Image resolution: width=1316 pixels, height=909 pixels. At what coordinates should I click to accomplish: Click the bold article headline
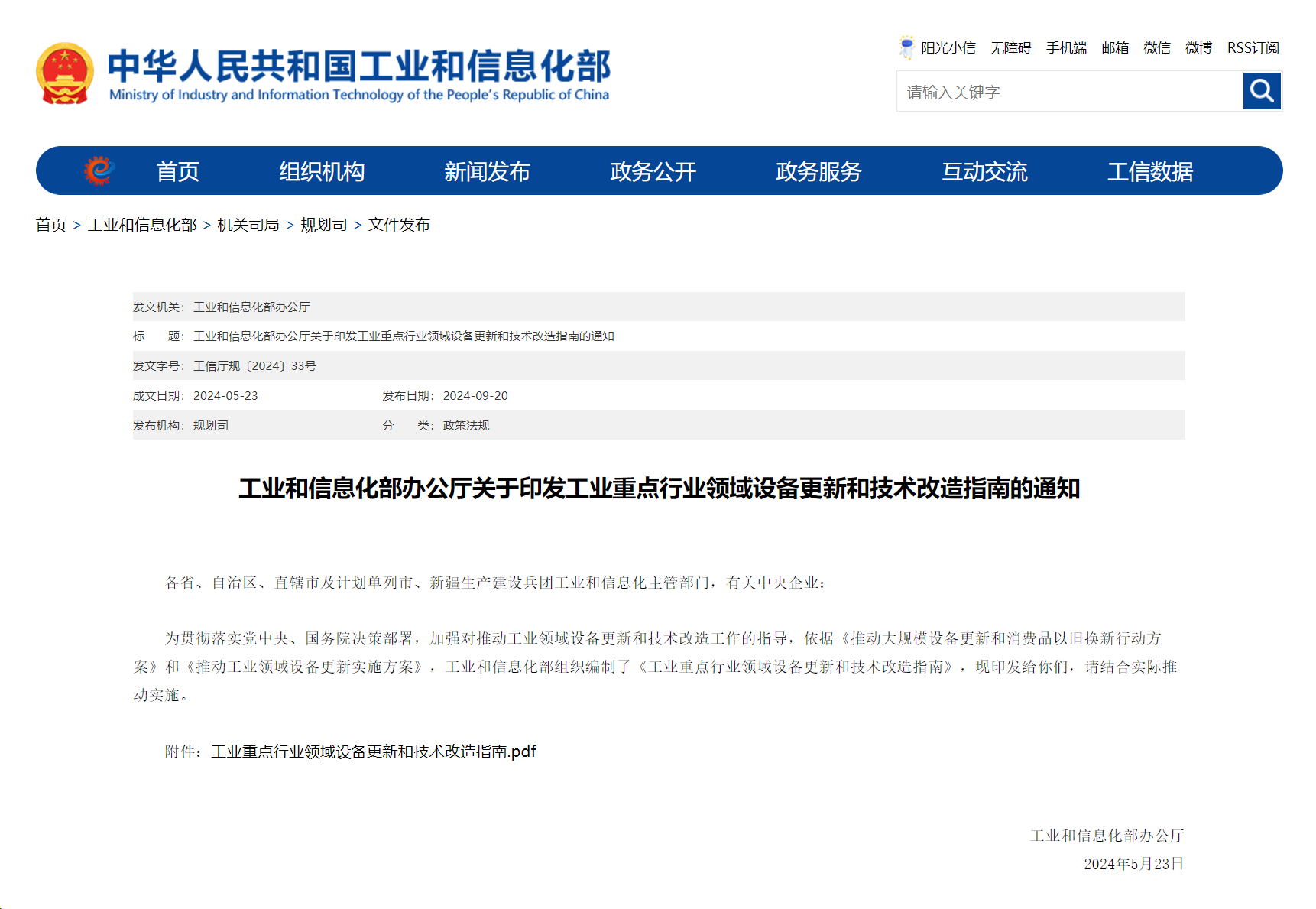(659, 489)
